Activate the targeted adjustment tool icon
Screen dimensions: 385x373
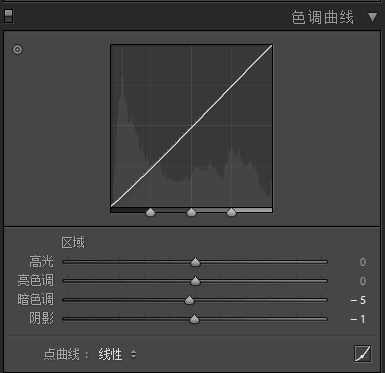(17, 50)
